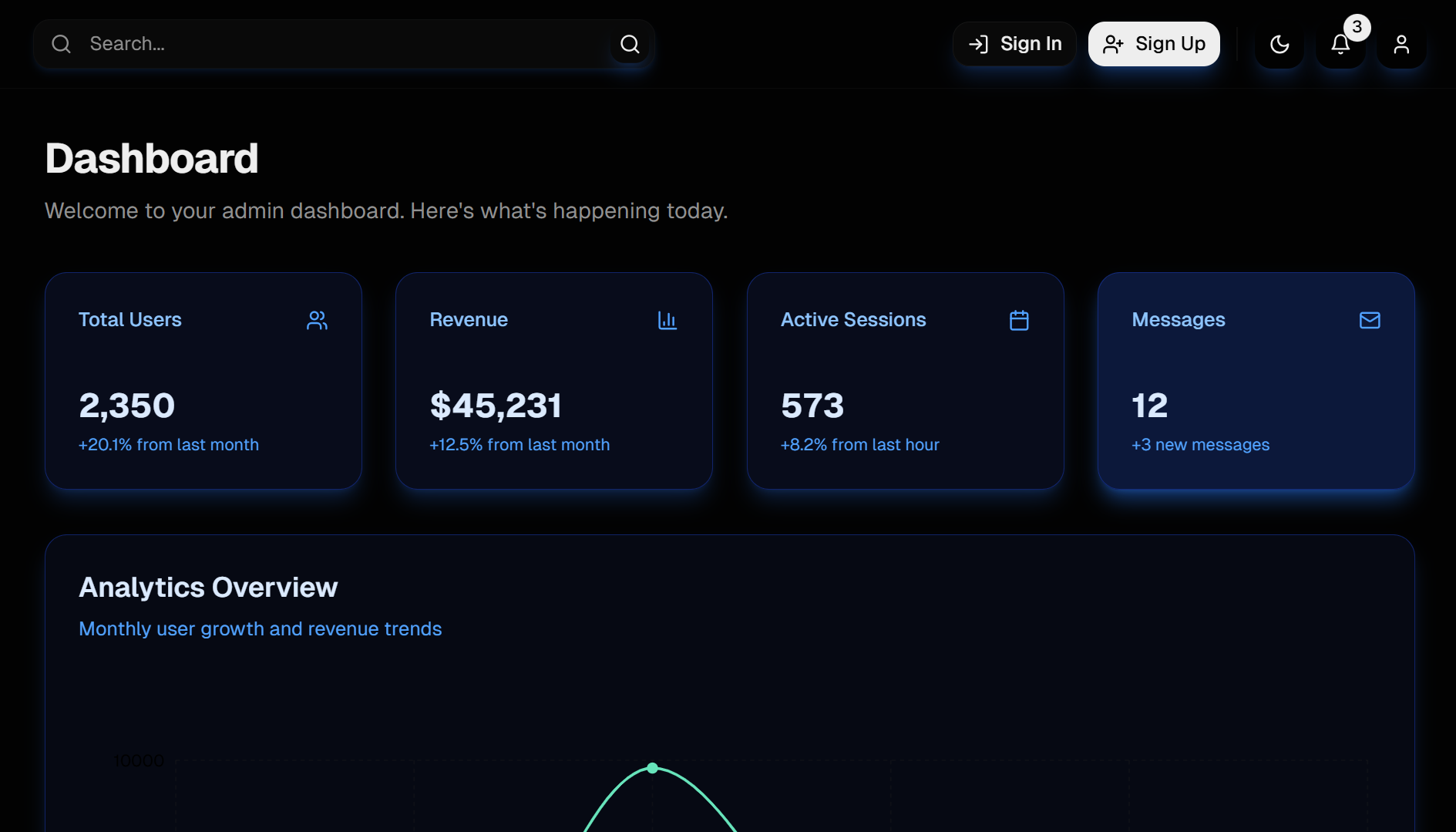The height and width of the screenshot is (832, 1456).
Task: Click the chart's peak data point
Action: [653, 768]
